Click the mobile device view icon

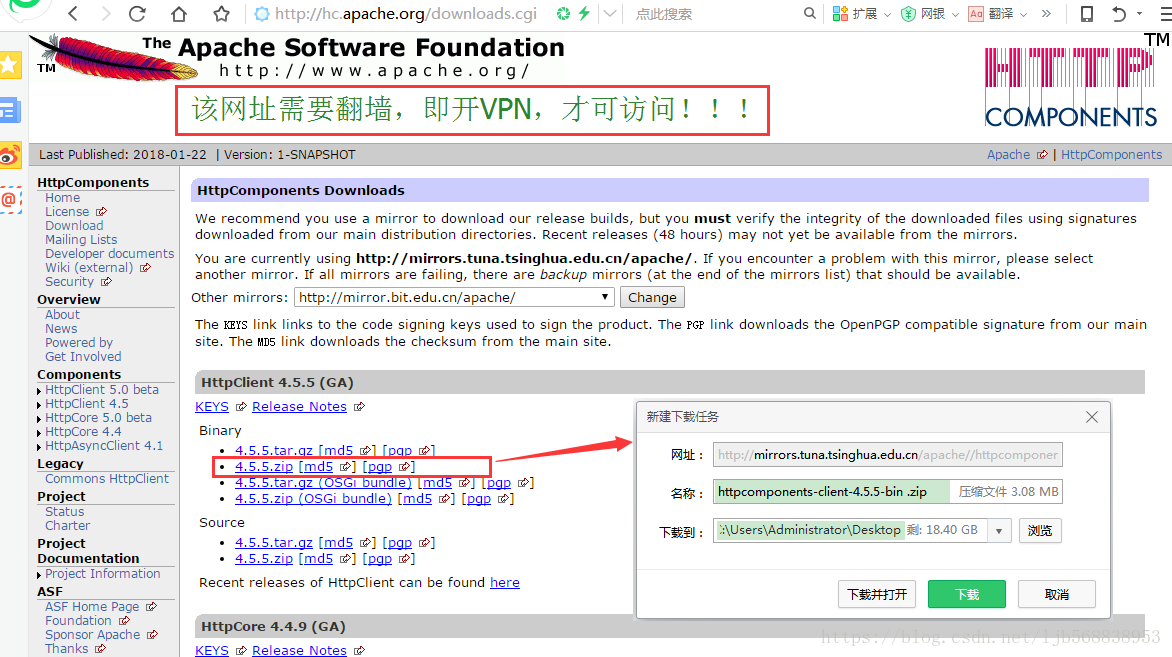point(1087,13)
